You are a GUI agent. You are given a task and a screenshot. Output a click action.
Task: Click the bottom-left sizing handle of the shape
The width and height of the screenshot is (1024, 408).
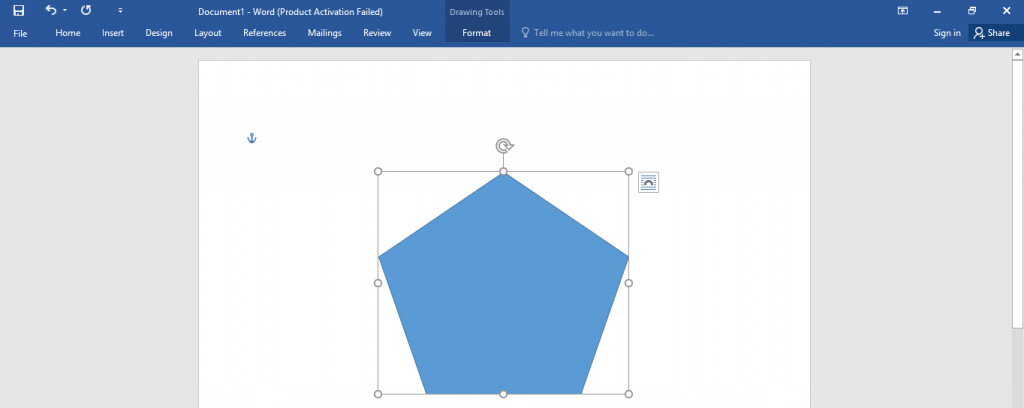pos(377,394)
